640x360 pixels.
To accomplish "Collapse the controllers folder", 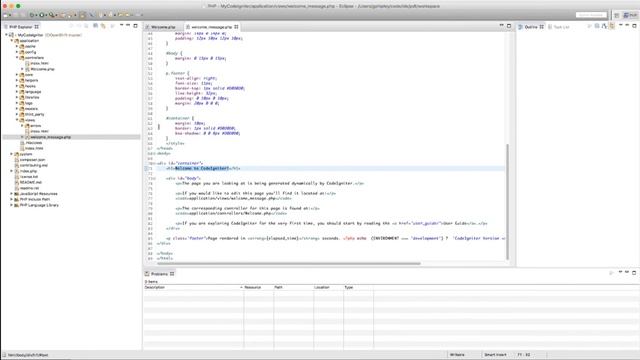I will (x=17, y=58).
